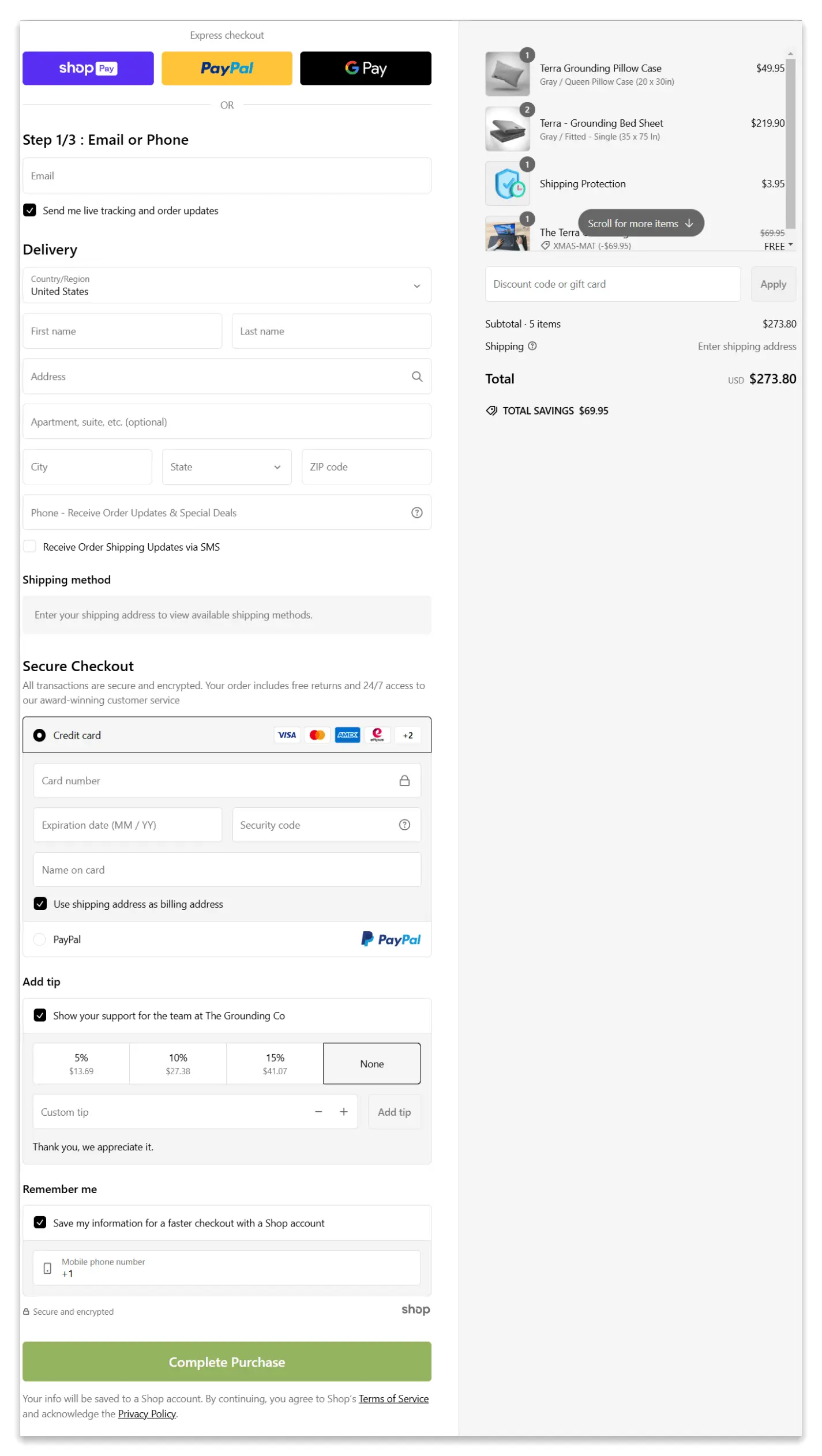Click the phone field help icon
The width and height of the screenshot is (822, 1456).
(416, 513)
